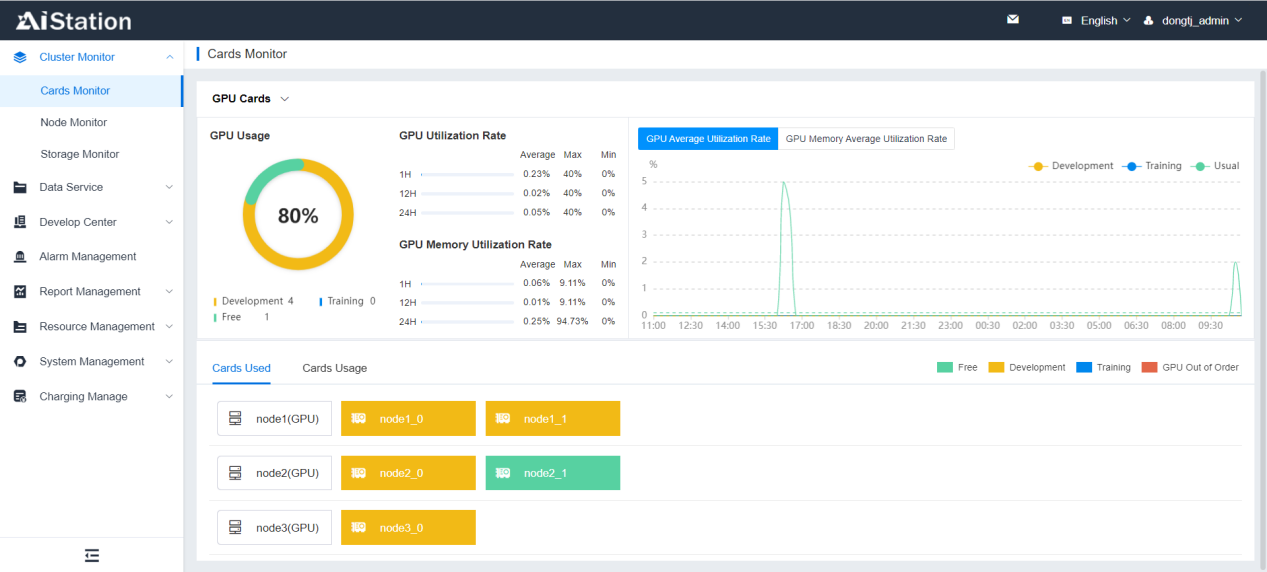Click the System Management icon
The image size is (1267, 572).
click(x=20, y=362)
